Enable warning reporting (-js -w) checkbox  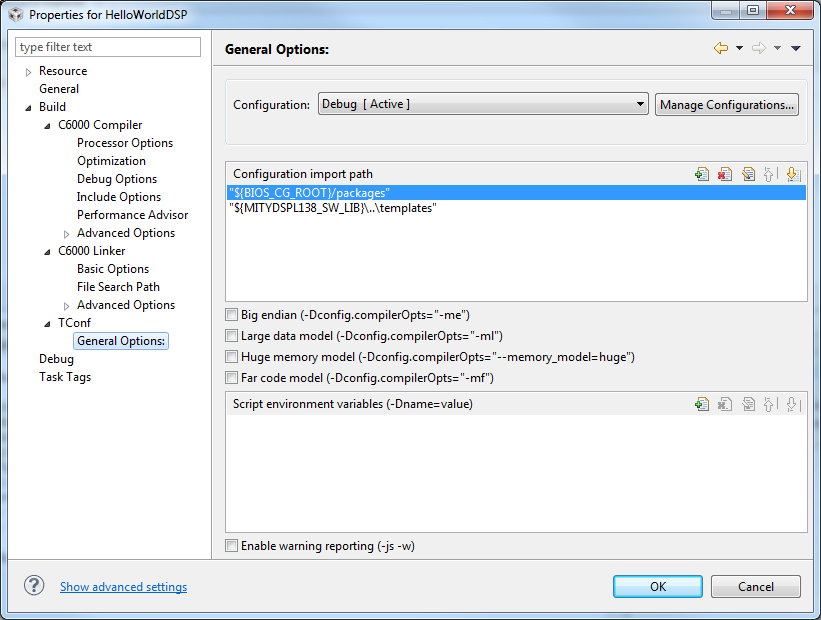[231, 546]
